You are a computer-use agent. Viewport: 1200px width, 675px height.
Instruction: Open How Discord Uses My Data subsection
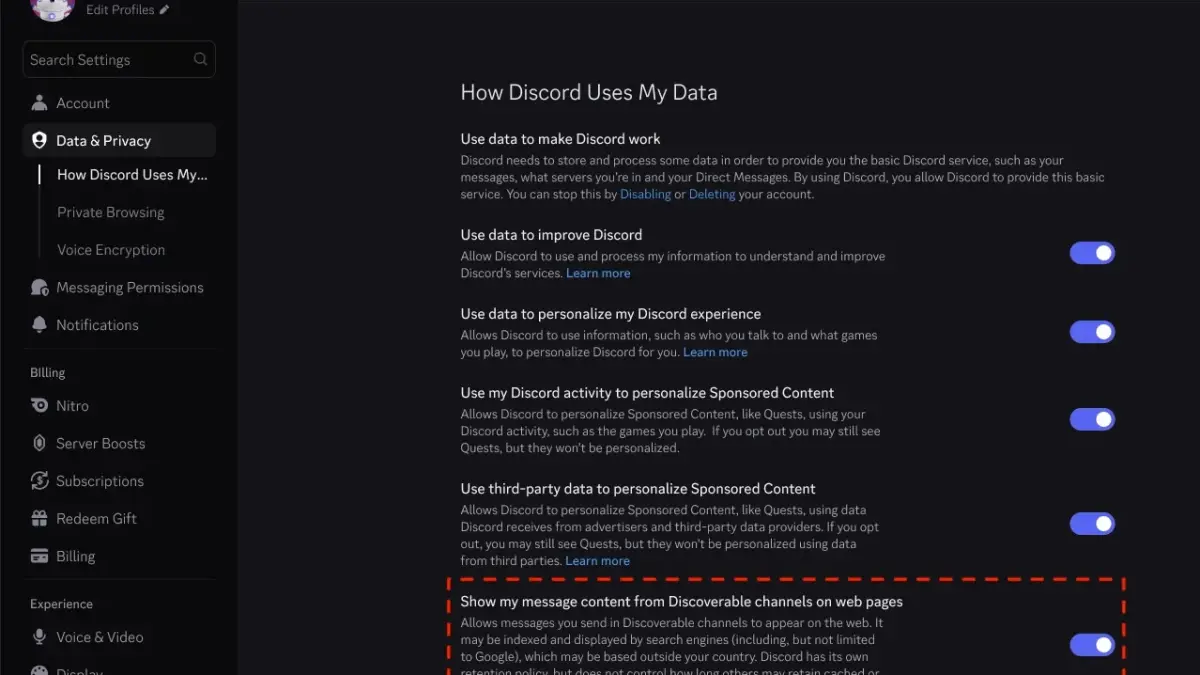coord(132,175)
